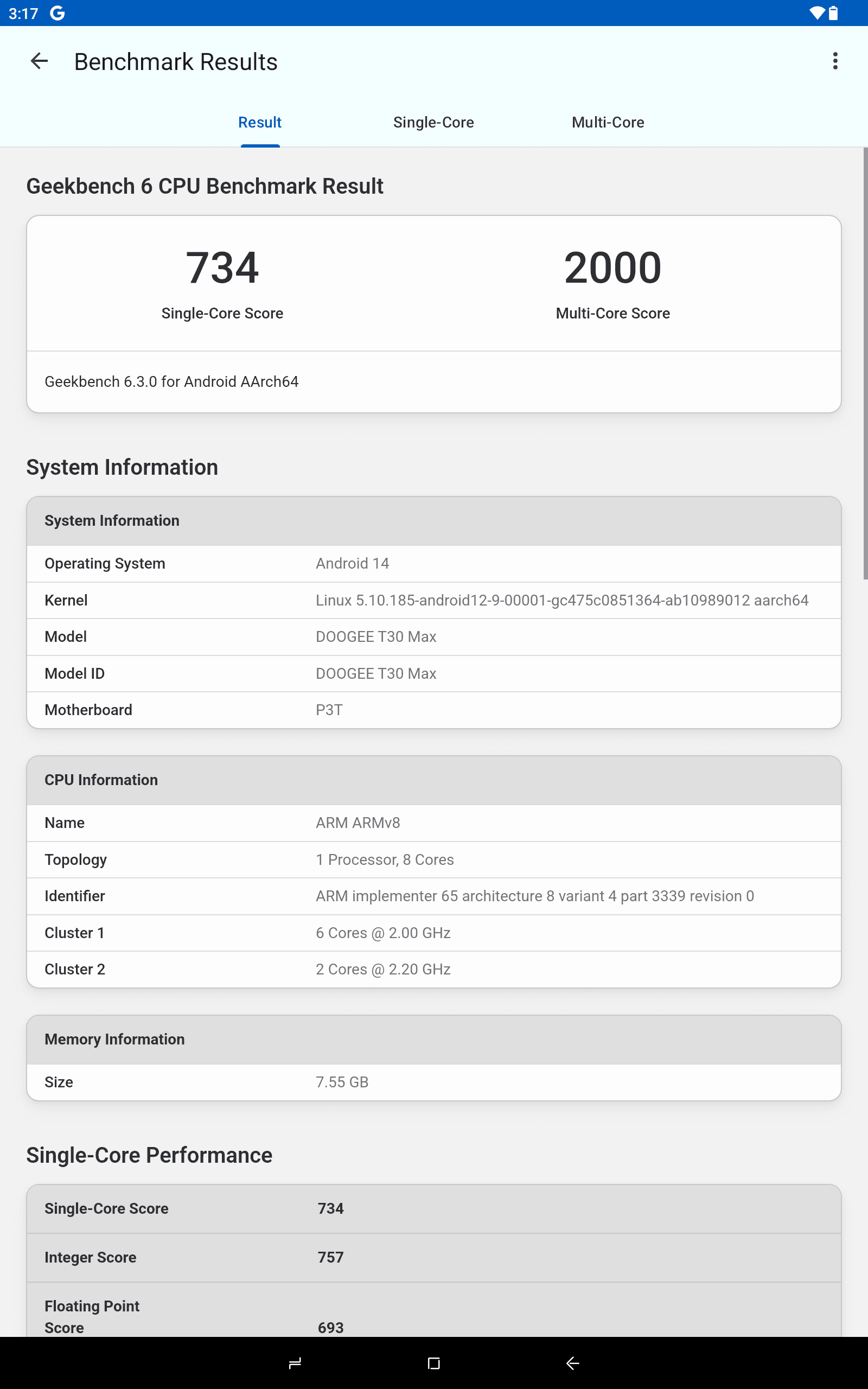Tap the Floating Point Score value 693
The image size is (868, 1389).
(x=331, y=1328)
